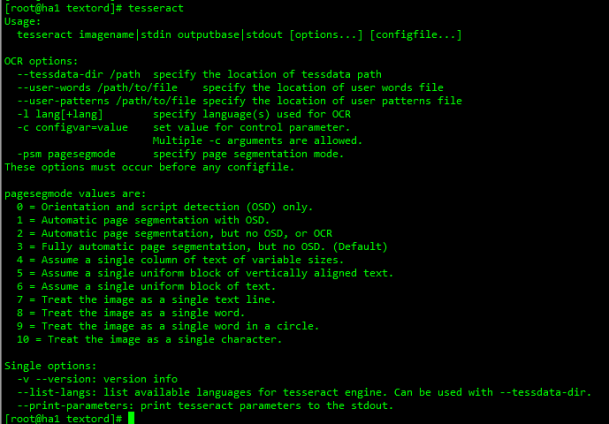Click the 'Usage:' heading text
This screenshot has height=424, width=609.
[x=23, y=20]
